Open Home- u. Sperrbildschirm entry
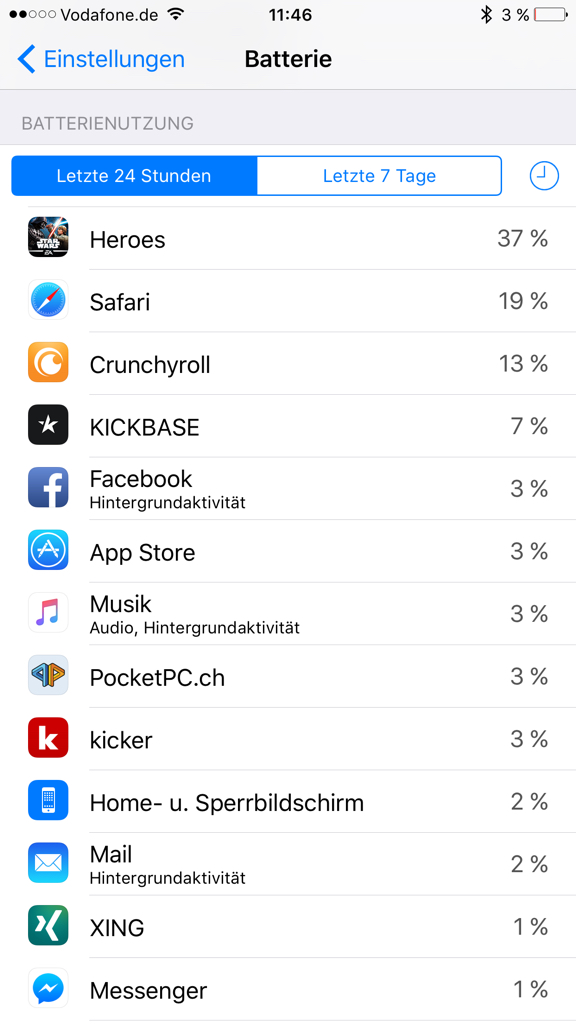The width and height of the screenshot is (576, 1024). pos(288,802)
